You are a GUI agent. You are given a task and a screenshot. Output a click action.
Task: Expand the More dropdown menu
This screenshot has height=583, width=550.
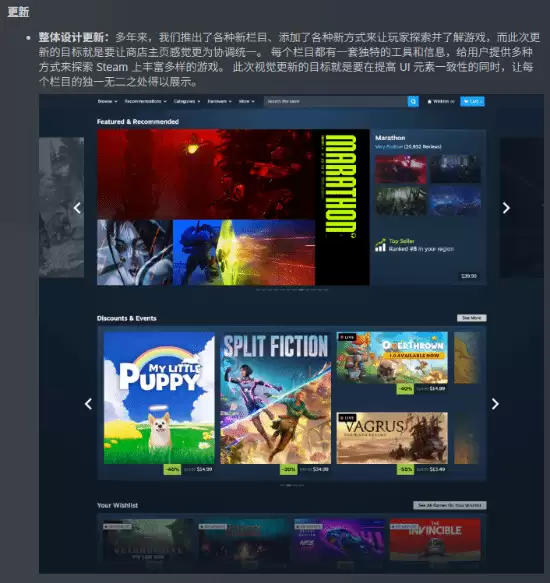point(247,101)
